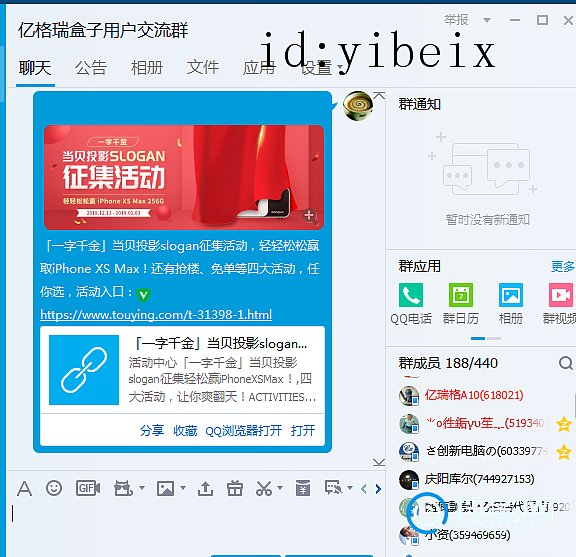
Task: Click the cat sticker face icon
Action: coord(123,488)
